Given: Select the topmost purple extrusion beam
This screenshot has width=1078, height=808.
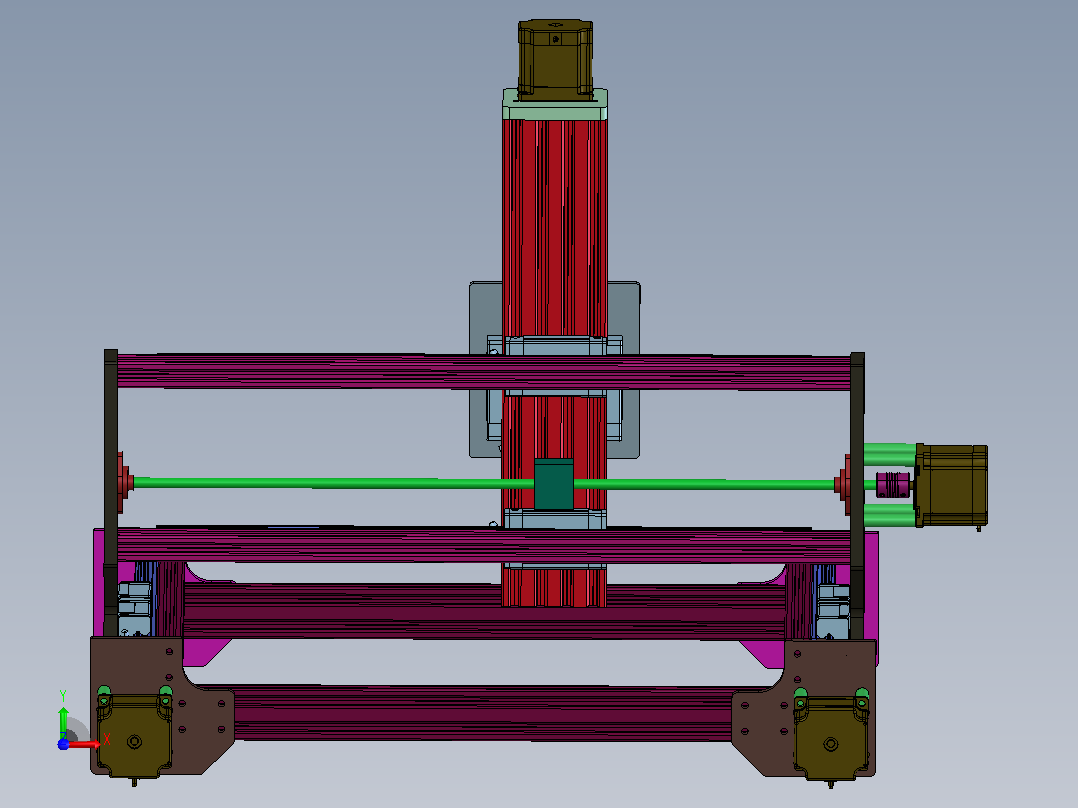Looking at the screenshot, I should pyautogui.click(x=484, y=371).
